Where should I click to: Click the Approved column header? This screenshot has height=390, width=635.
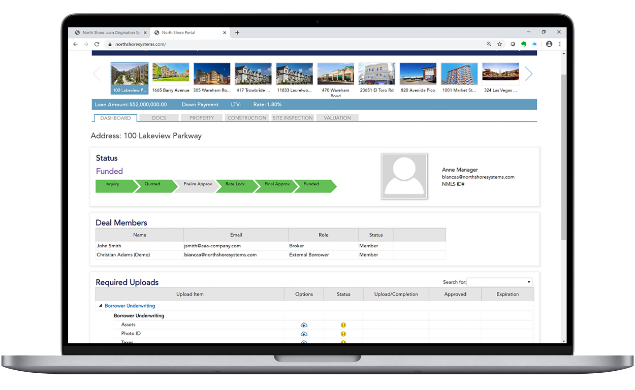pos(455,294)
